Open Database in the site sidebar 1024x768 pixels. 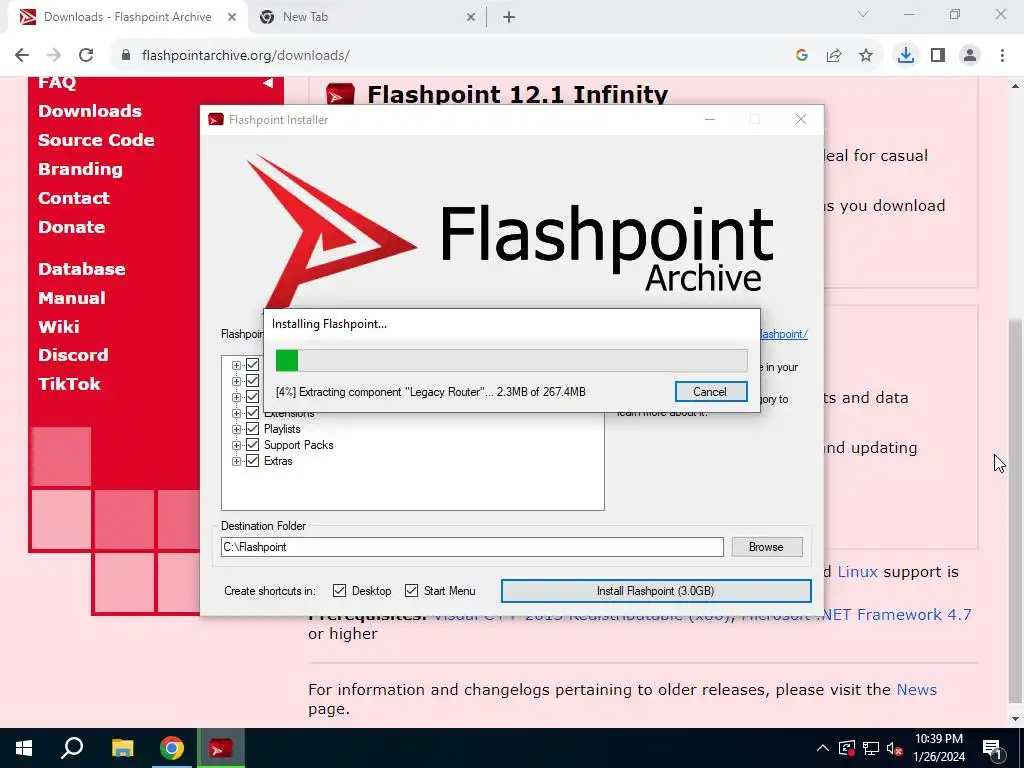coord(82,268)
